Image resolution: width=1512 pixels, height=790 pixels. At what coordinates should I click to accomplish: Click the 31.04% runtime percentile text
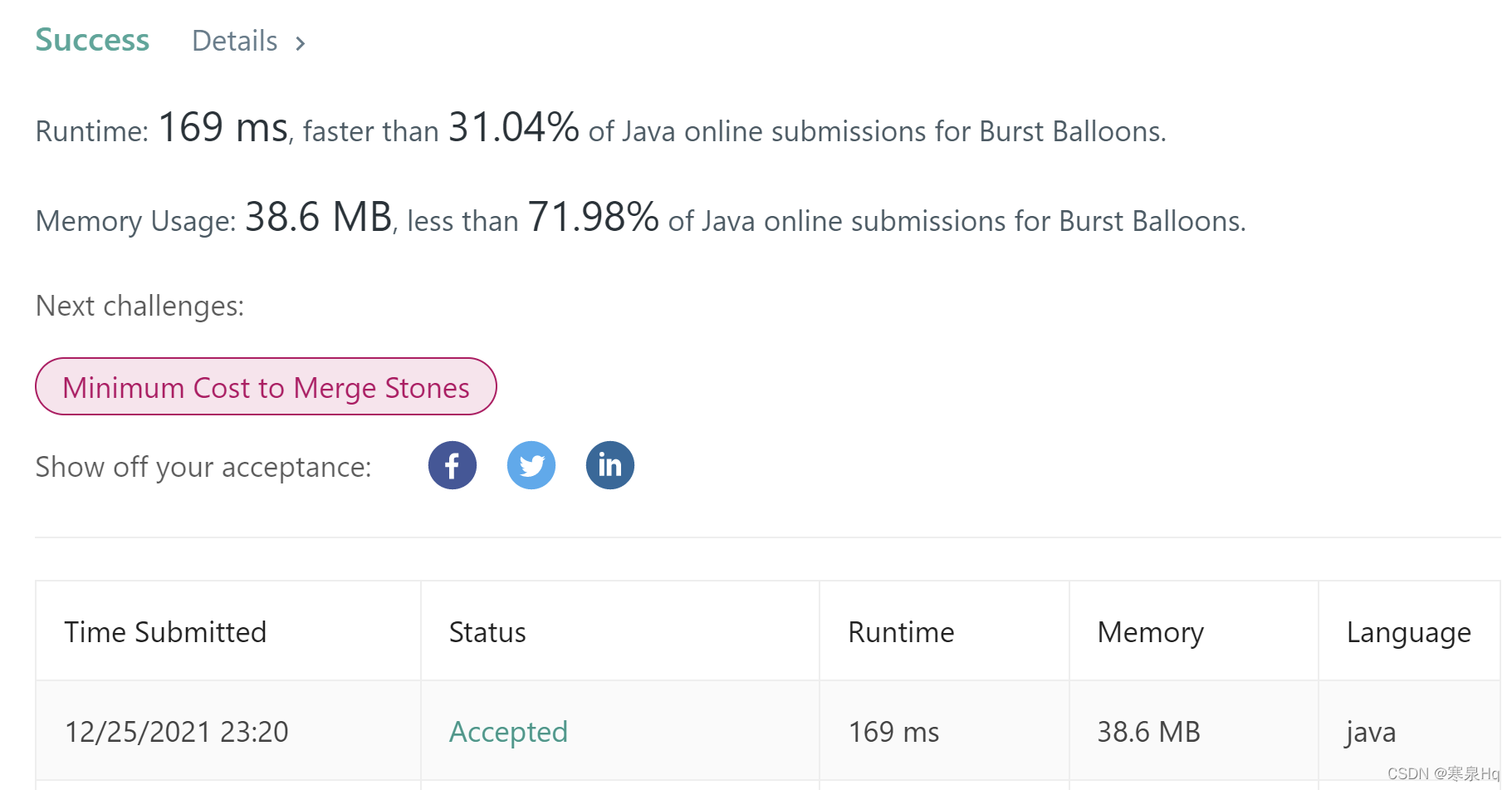[513, 128]
